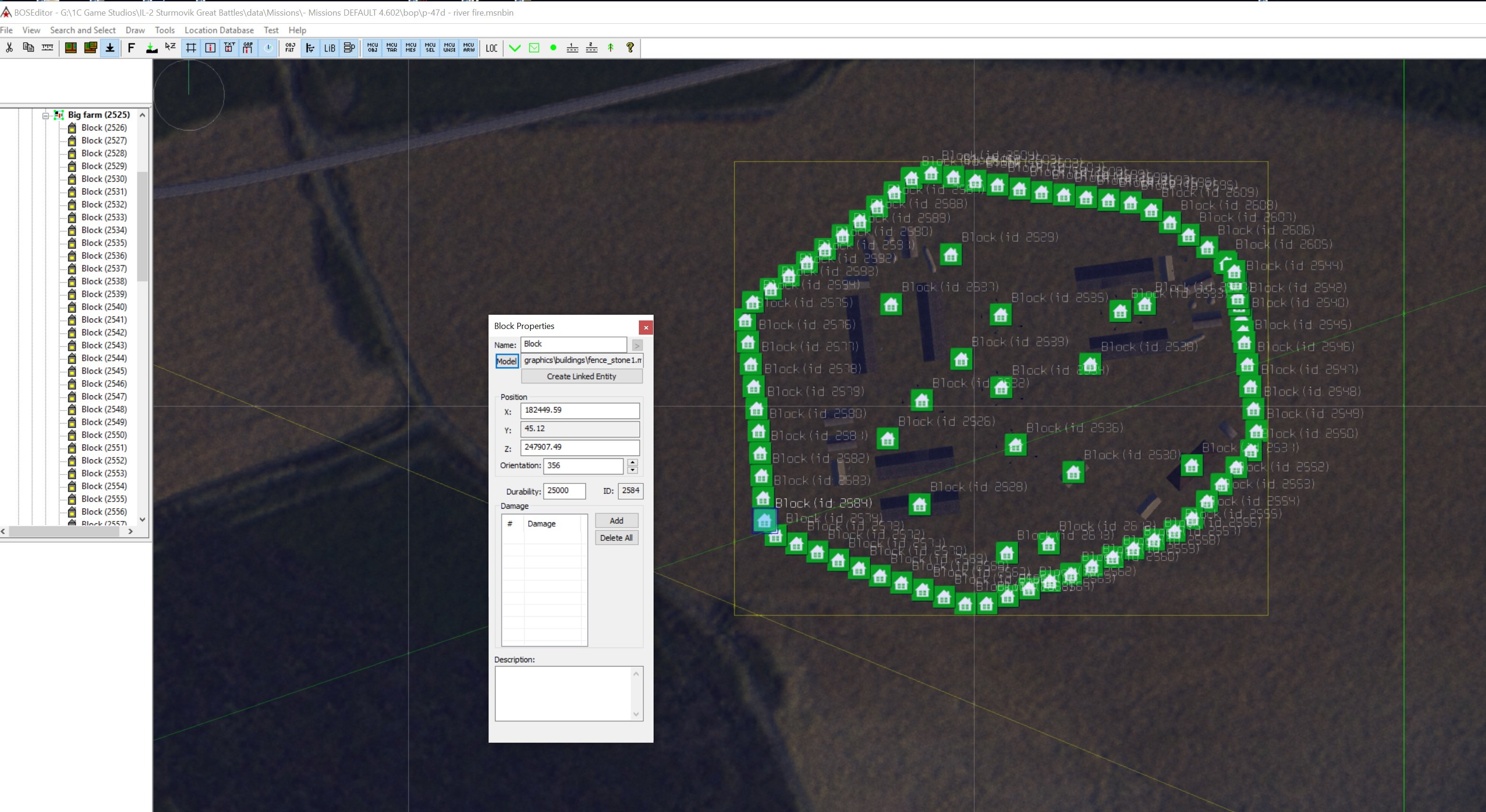Click the Durability input field
This screenshot has height=812, width=1486.
point(564,491)
